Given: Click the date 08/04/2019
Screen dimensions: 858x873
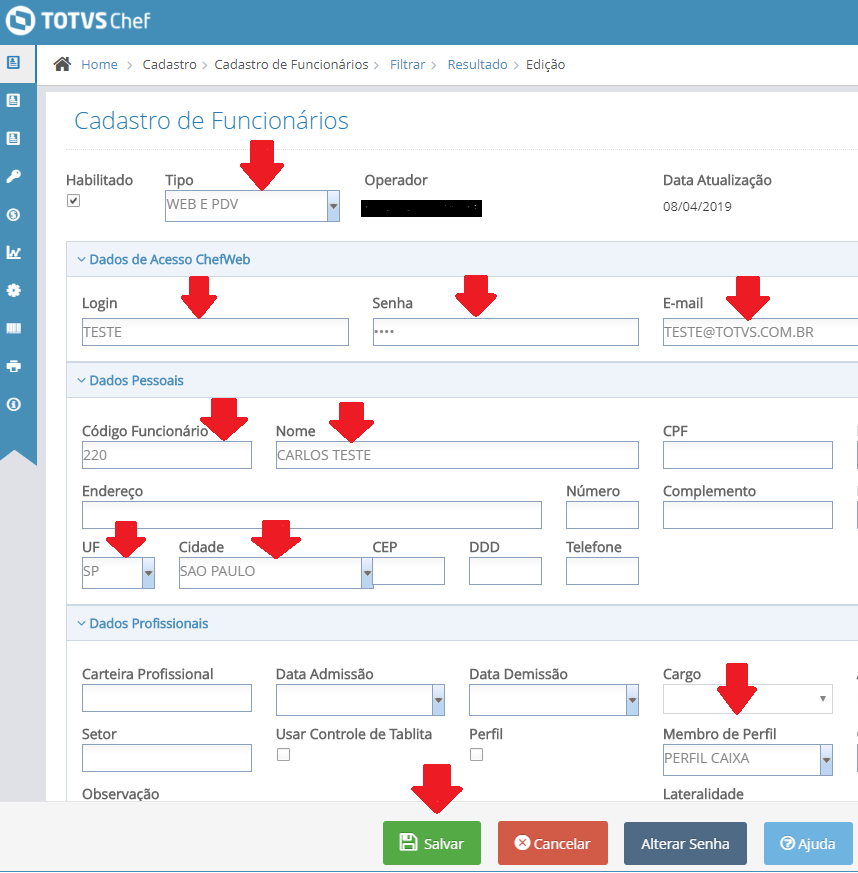Looking at the screenshot, I should (697, 207).
